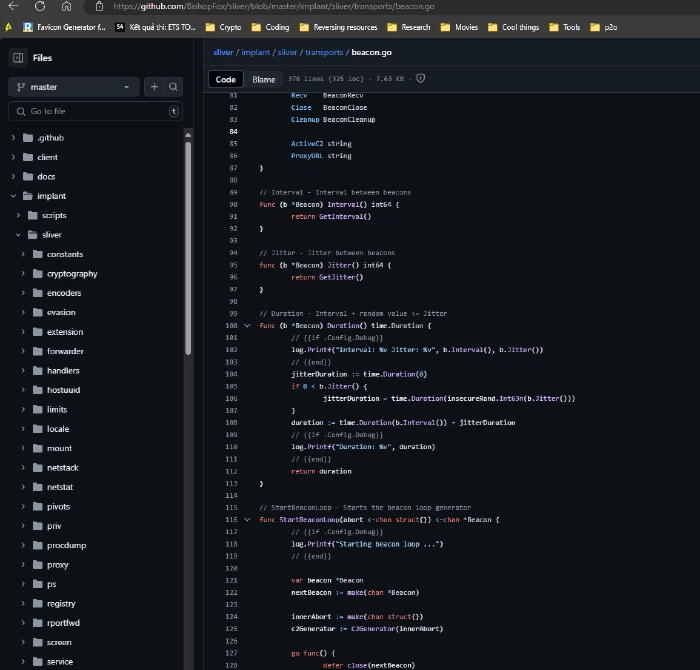
Task: Click the first yellow bookmark icon
Action: [x=8, y=27]
